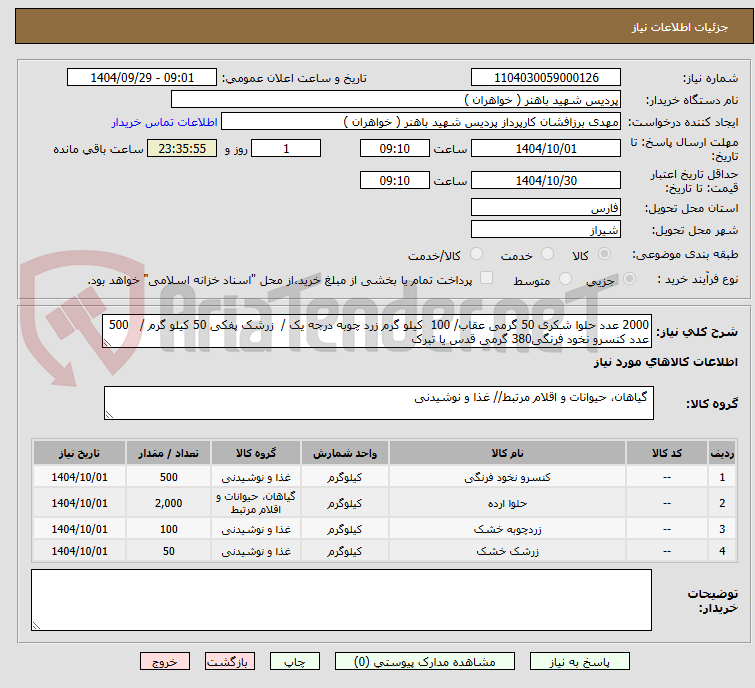Screen dimensions: 755x688
Task: Click the چاپ print button
Action: click(294, 662)
